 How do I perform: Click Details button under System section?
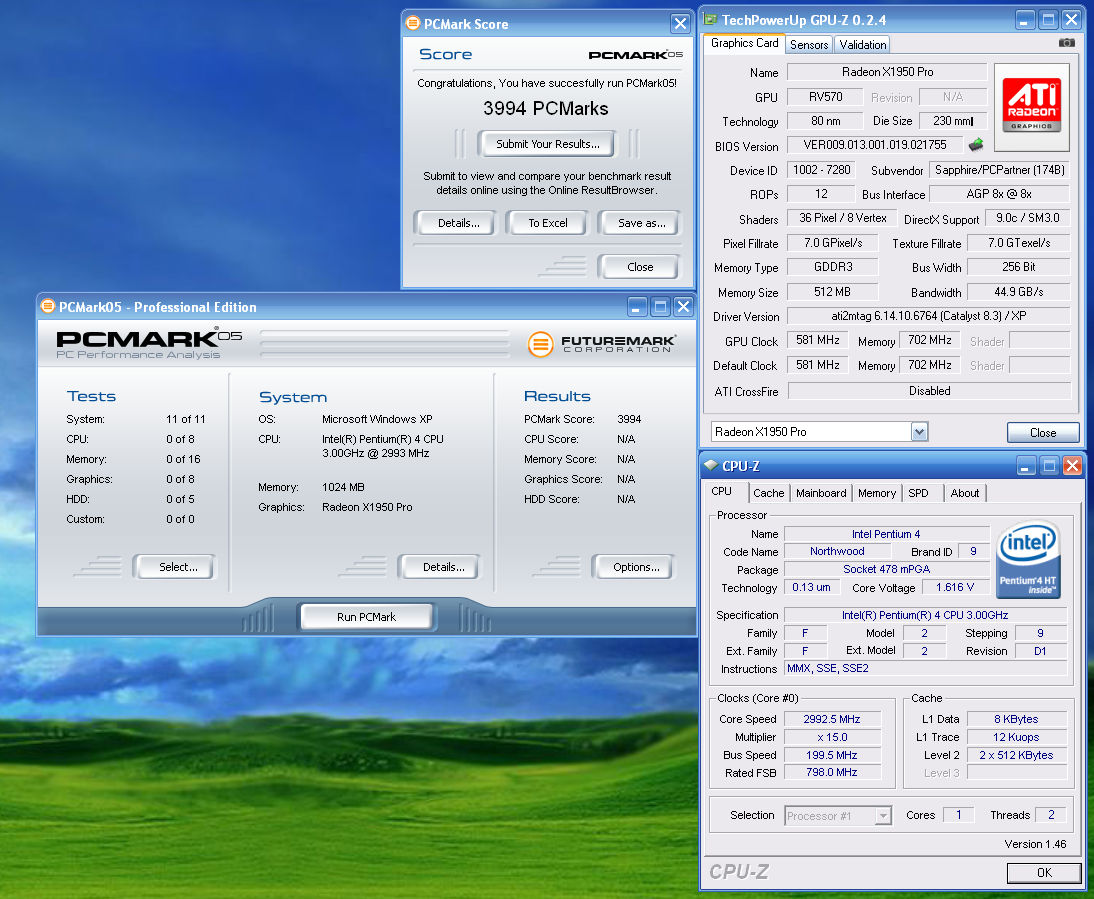(442, 567)
